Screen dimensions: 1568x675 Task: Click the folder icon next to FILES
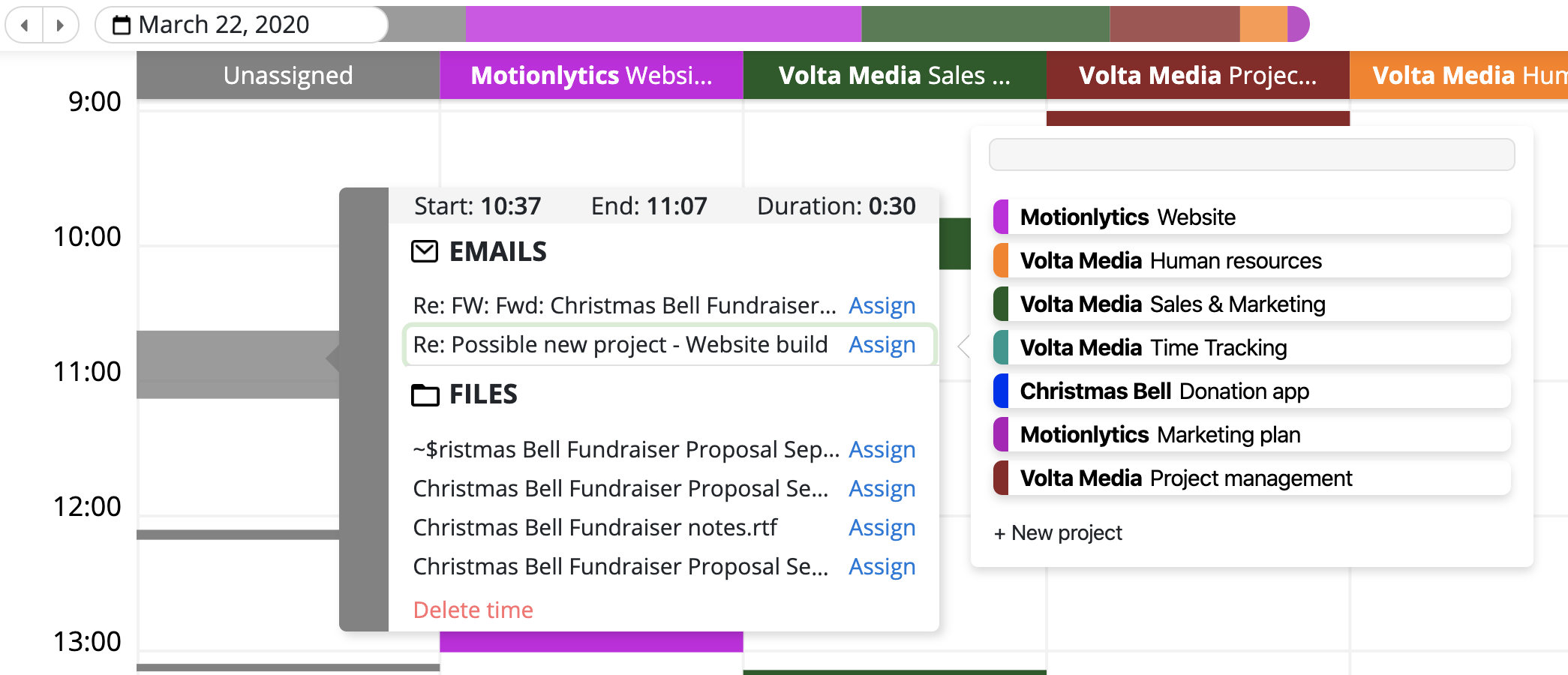[425, 394]
